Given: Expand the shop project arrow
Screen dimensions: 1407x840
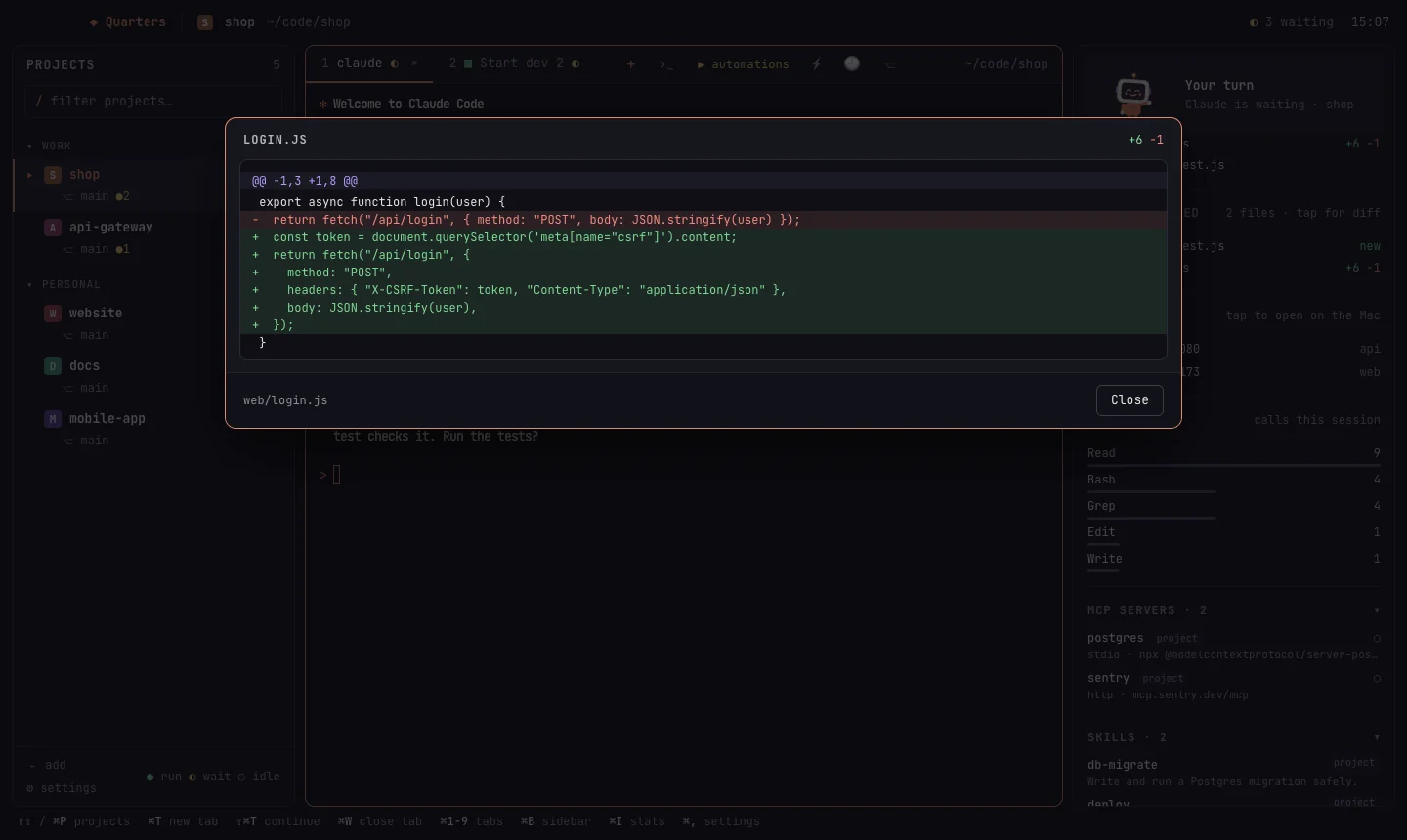Looking at the screenshot, I should point(30,175).
